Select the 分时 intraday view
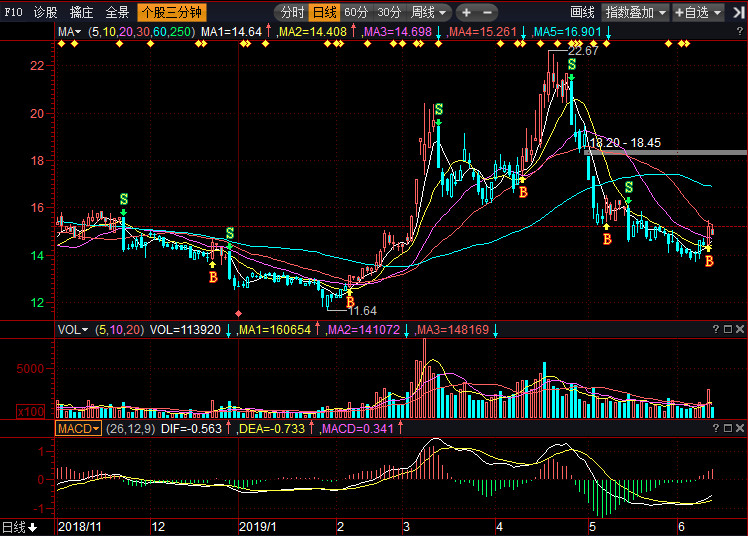The width and height of the screenshot is (748, 536). (x=291, y=13)
